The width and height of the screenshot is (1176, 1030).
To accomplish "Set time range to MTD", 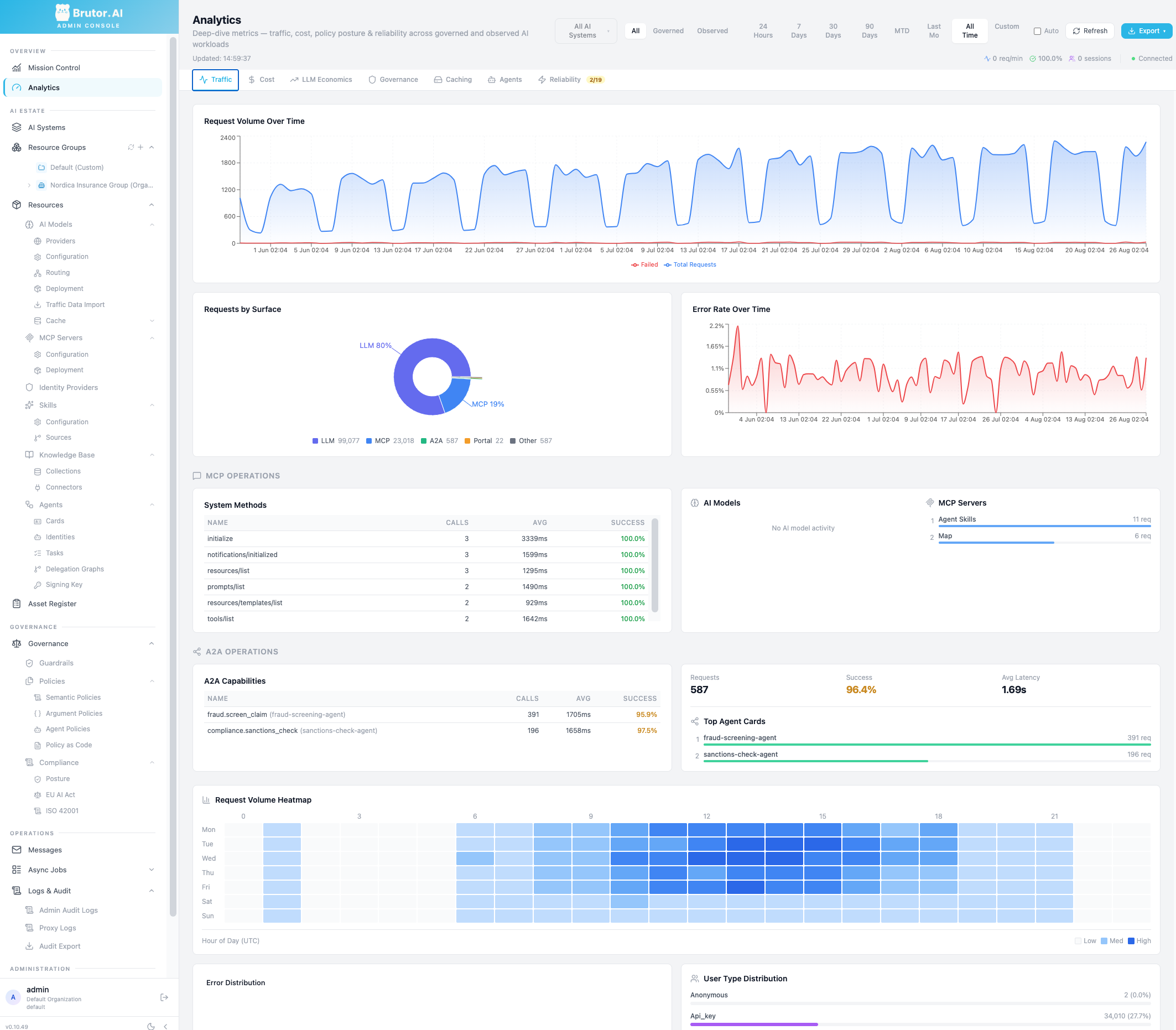I will (901, 31).
